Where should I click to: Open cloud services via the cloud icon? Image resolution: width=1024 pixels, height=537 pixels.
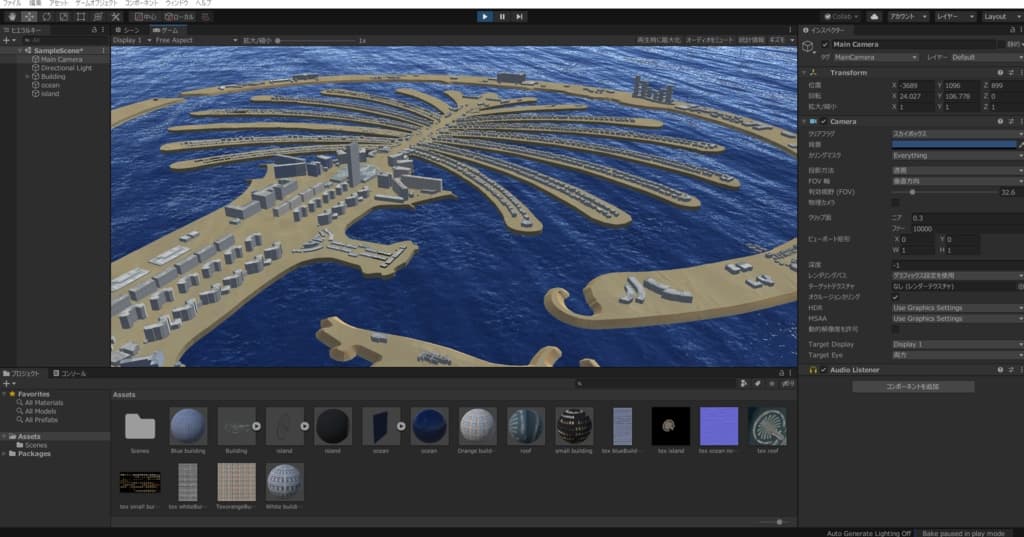click(x=874, y=17)
